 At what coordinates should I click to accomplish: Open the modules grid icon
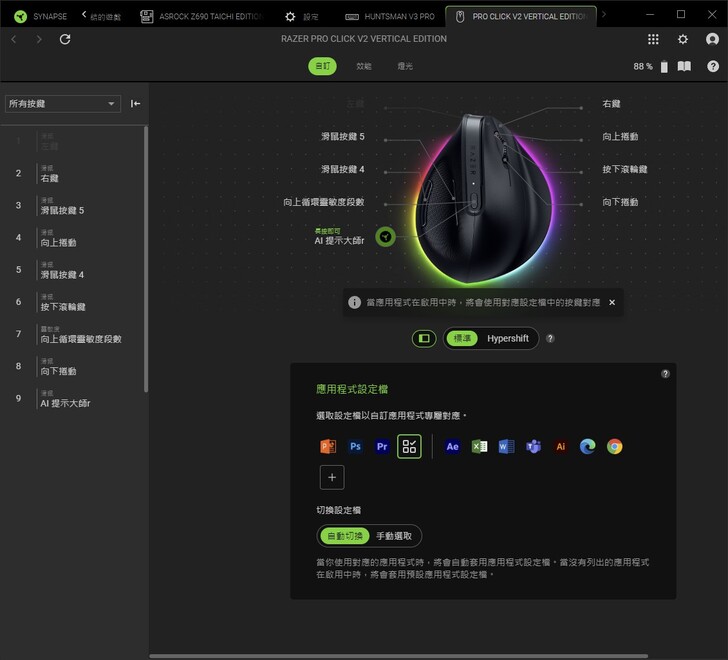point(653,39)
